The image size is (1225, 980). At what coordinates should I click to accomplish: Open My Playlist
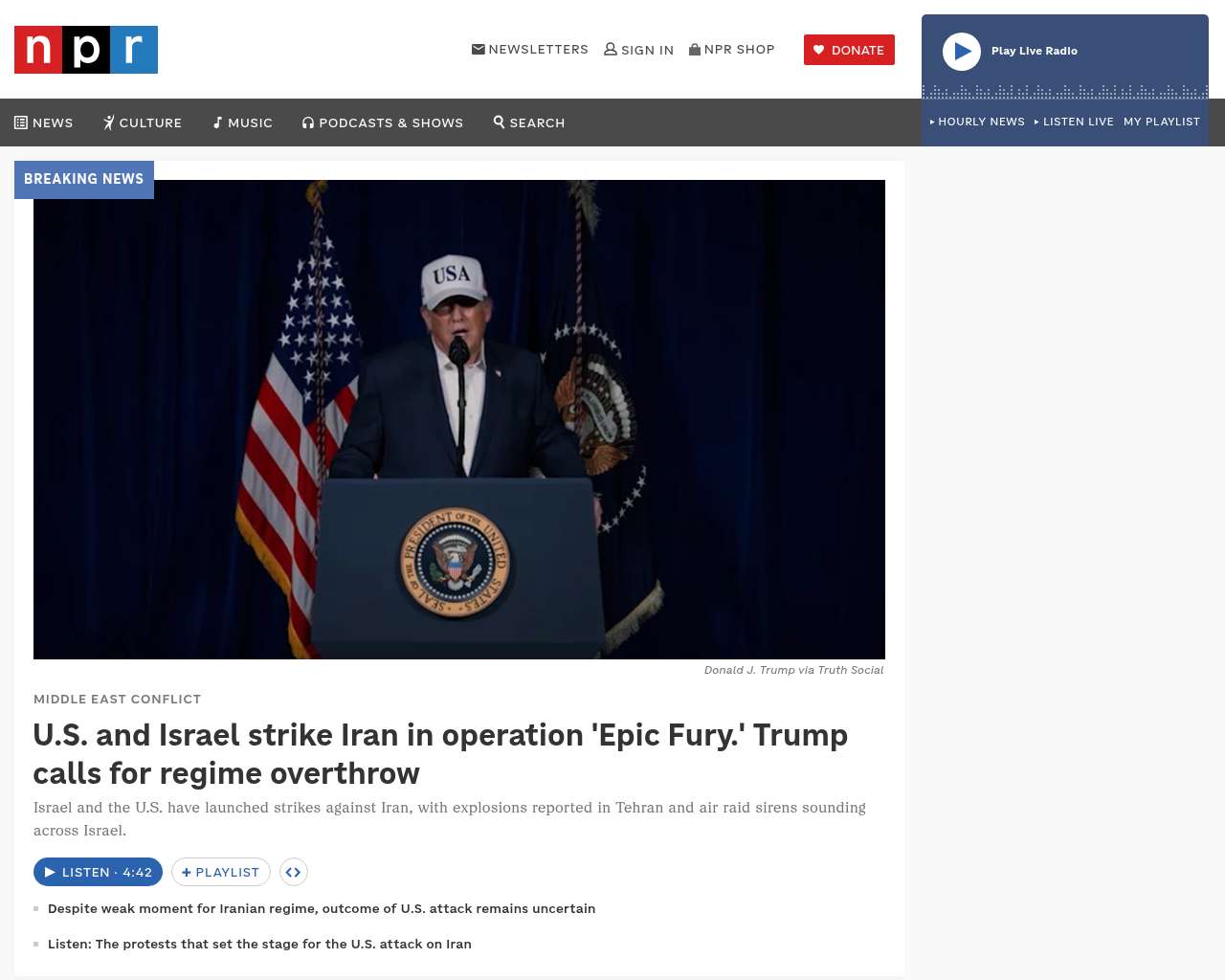pyautogui.click(x=1162, y=122)
